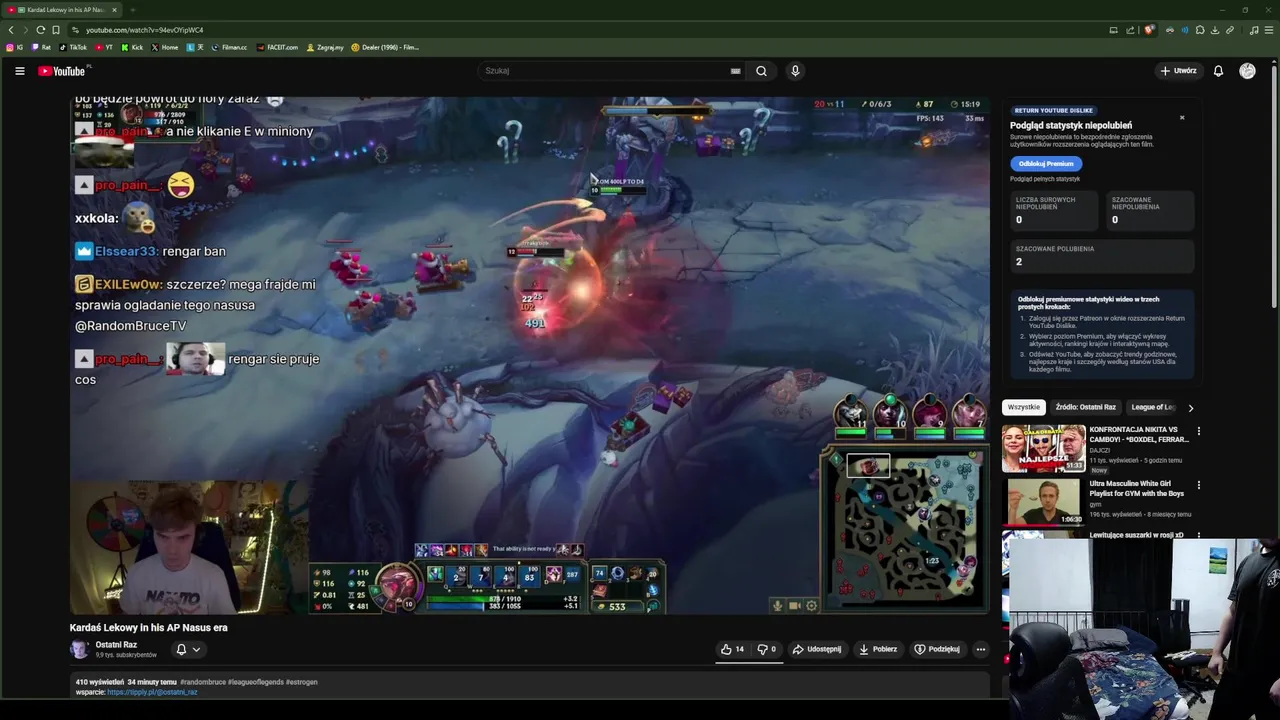This screenshot has height=720, width=1280.
Task: Click the site info icon by URL
Action: tap(75, 30)
